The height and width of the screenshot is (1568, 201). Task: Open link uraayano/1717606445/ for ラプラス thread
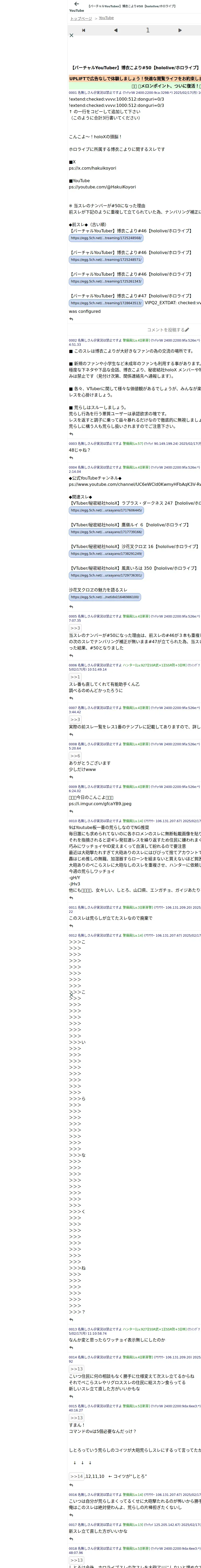(x=106, y=510)
